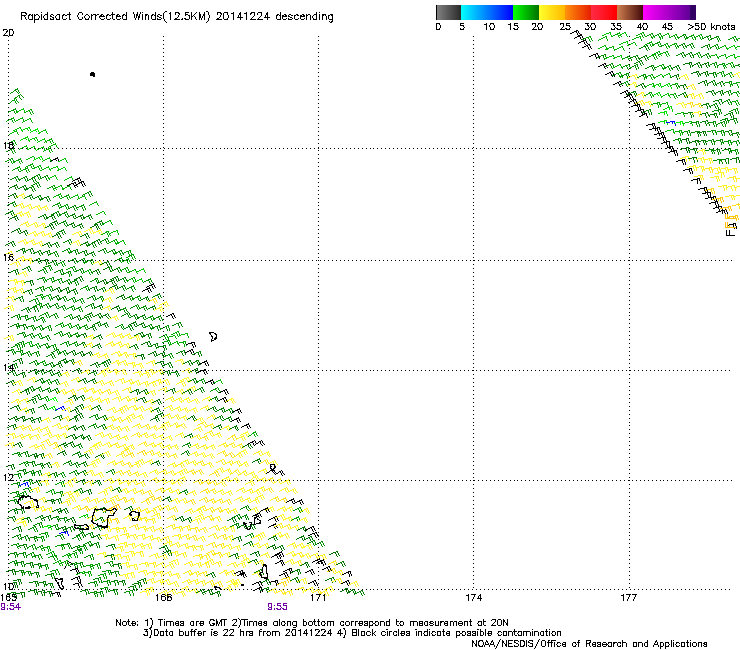Pick the red 30-35 knot color segment
Screen dimensions: 740x650
pyautogui.click(x=604, y=12)
